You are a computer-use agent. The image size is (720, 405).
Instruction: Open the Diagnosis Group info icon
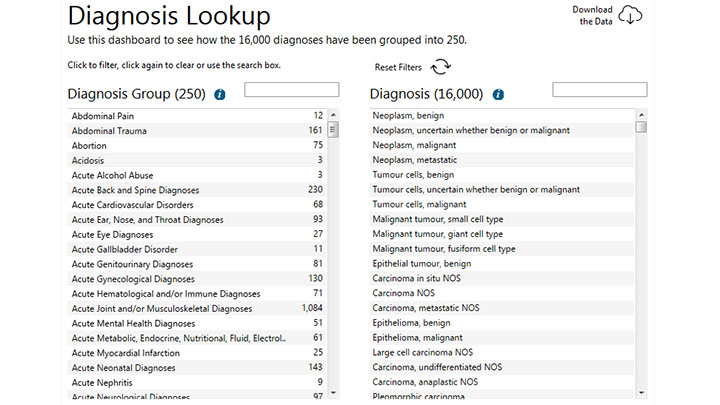[x=220, y=95]
